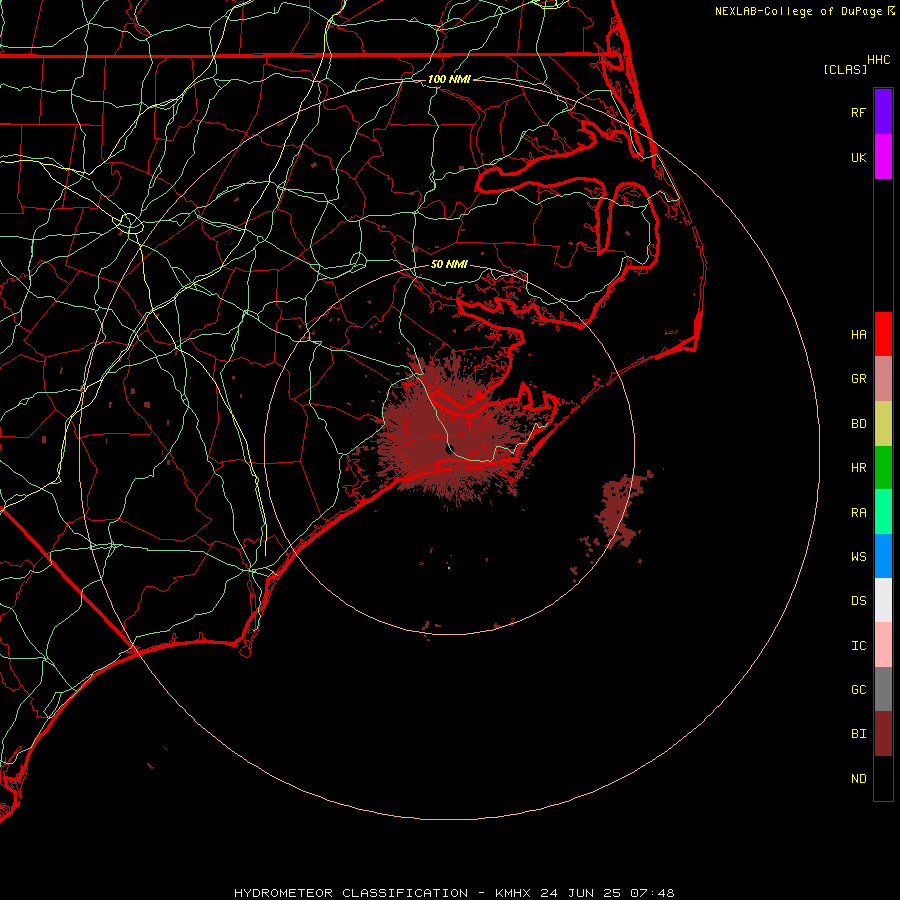The image size is (900, 900).
Task: Click the [CLAS] unit label
Action: click(x=845, y=69)
